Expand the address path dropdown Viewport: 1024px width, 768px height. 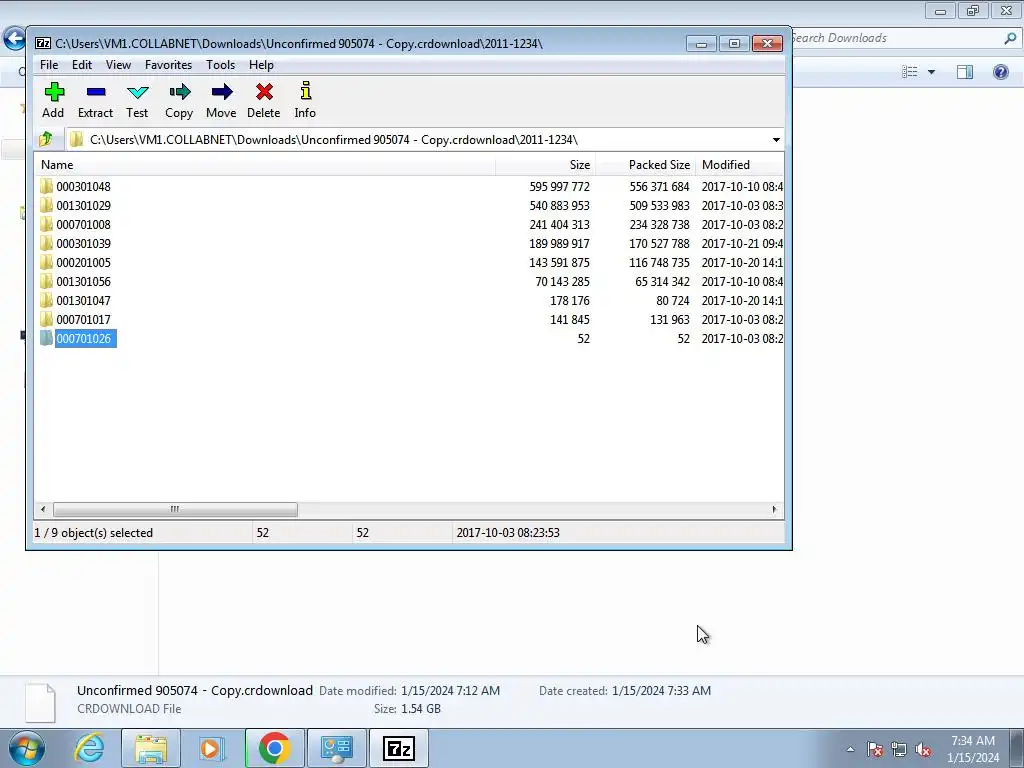coord(776,140)
